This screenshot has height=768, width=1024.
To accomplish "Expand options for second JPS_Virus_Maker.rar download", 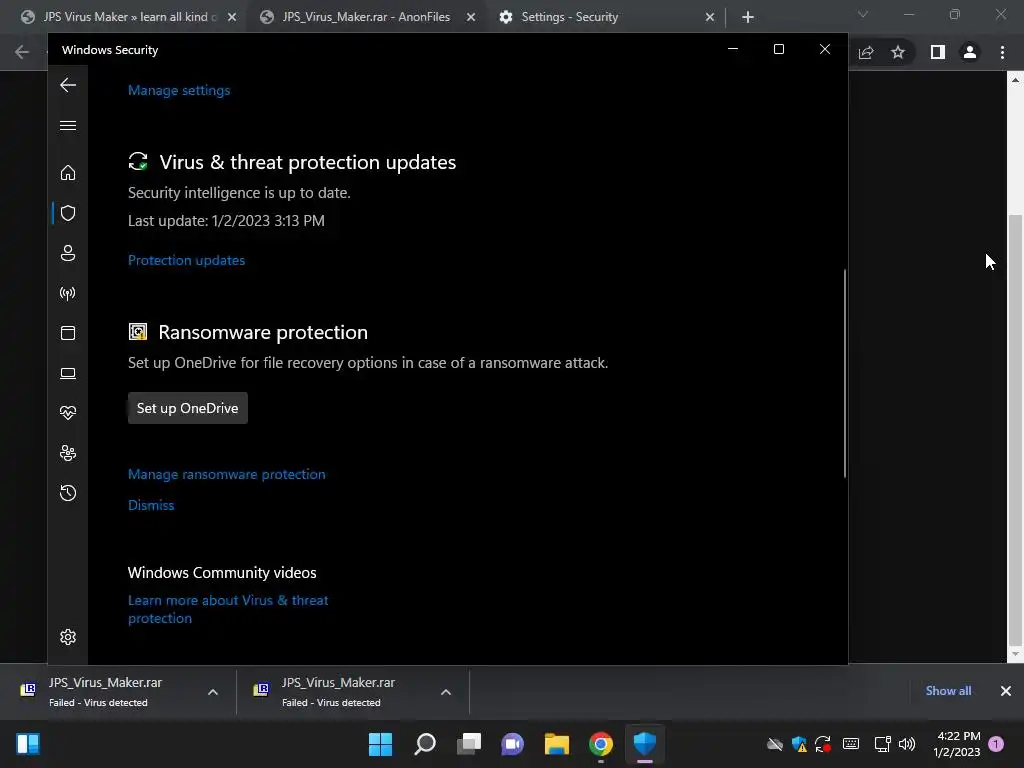I will pyautogui.click(x=446, y=692).
